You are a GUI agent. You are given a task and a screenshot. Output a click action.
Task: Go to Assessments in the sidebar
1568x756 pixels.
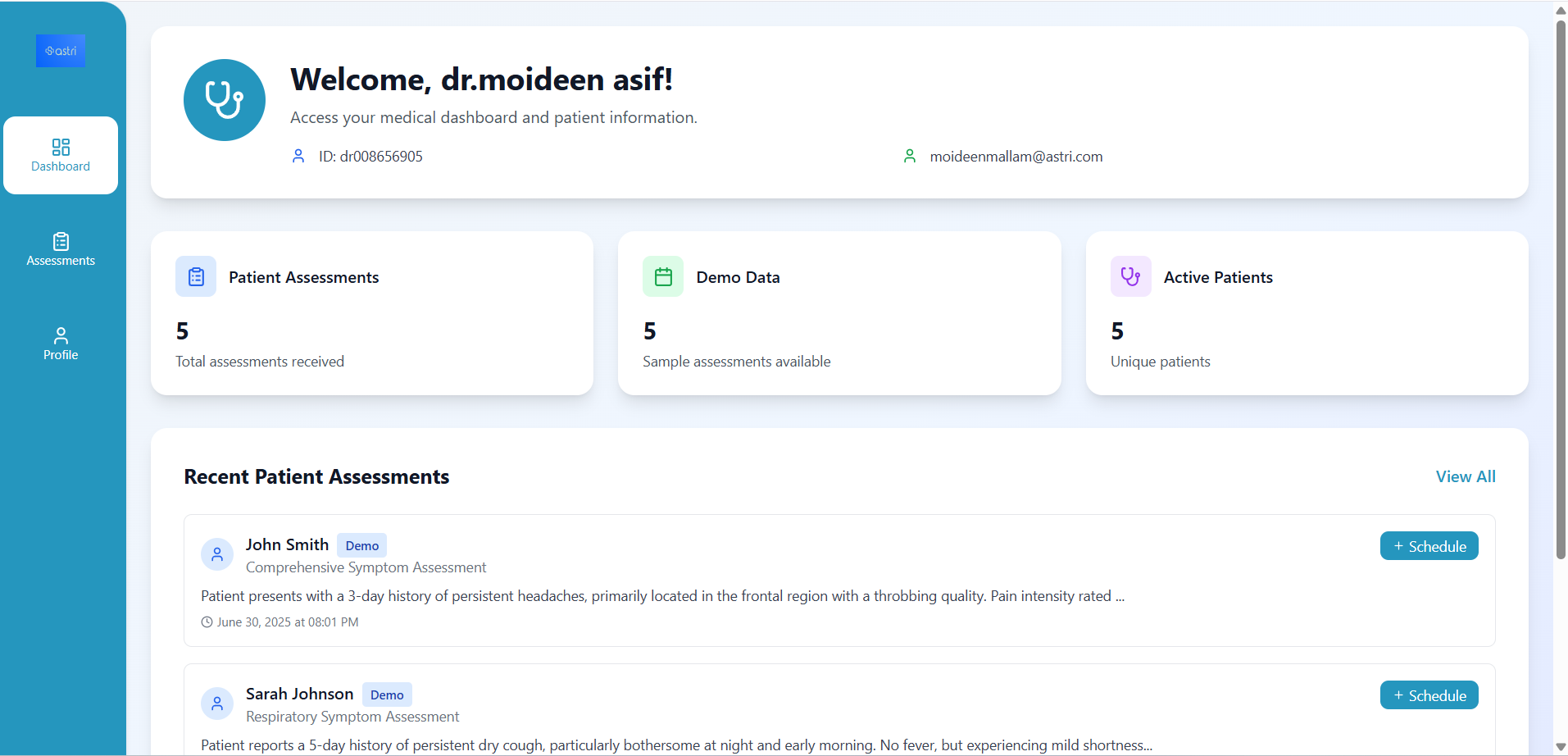click(x=61, y=250)
